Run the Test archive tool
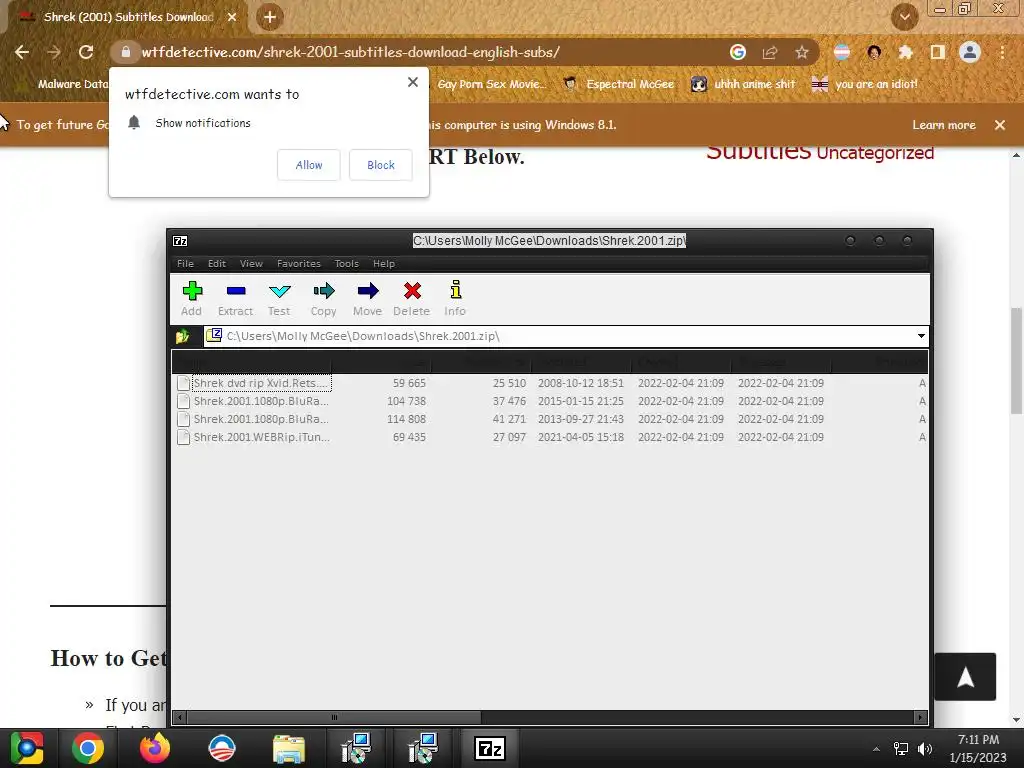Image resolution: width=1024 pixels, height=768 pixels. (x=279, y=298)
